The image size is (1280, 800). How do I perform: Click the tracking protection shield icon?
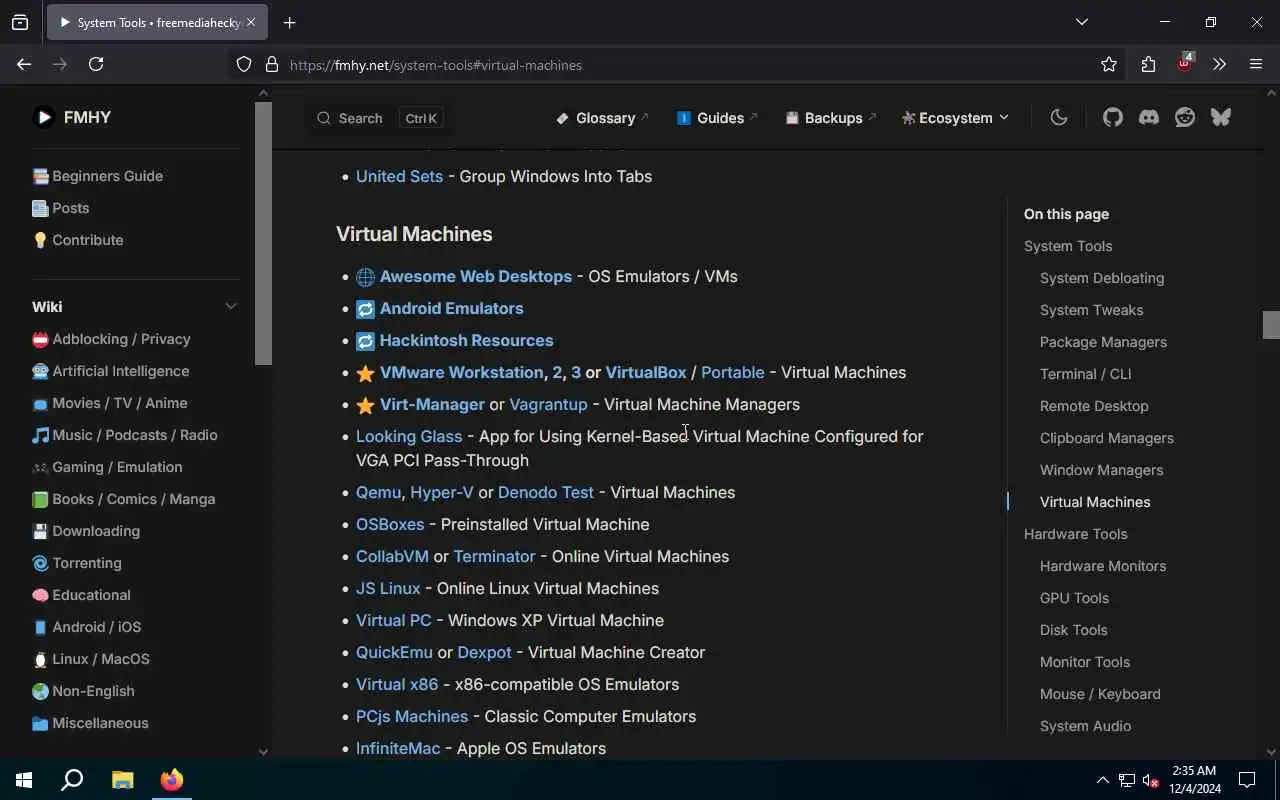point(244,65)
